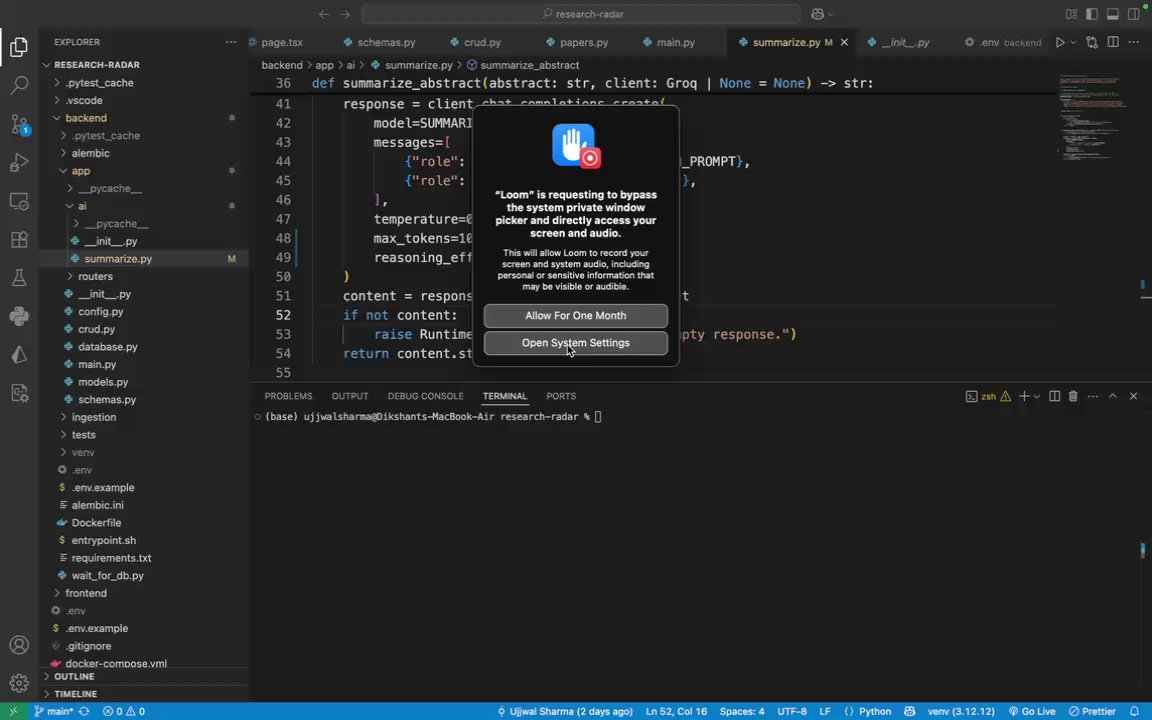Click the Python extension icon in activity bar
1152x720 pixels.
tap(19, 316)
